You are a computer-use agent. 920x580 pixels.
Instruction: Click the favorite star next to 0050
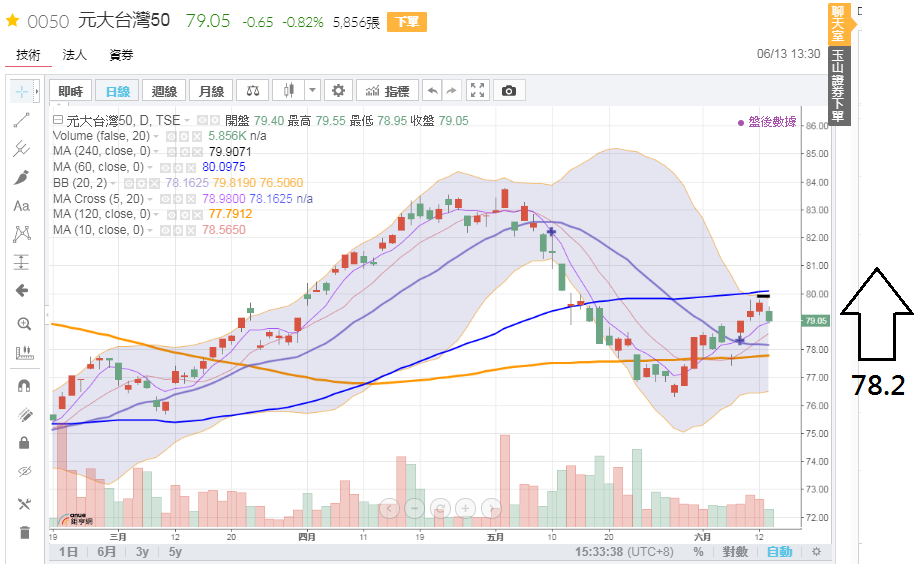tap(12, 21)
